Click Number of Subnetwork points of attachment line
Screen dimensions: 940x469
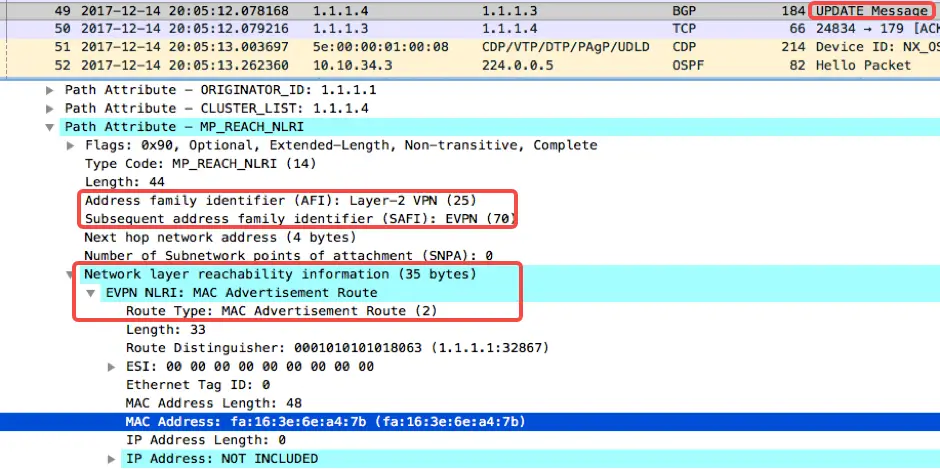click(288, 256)
